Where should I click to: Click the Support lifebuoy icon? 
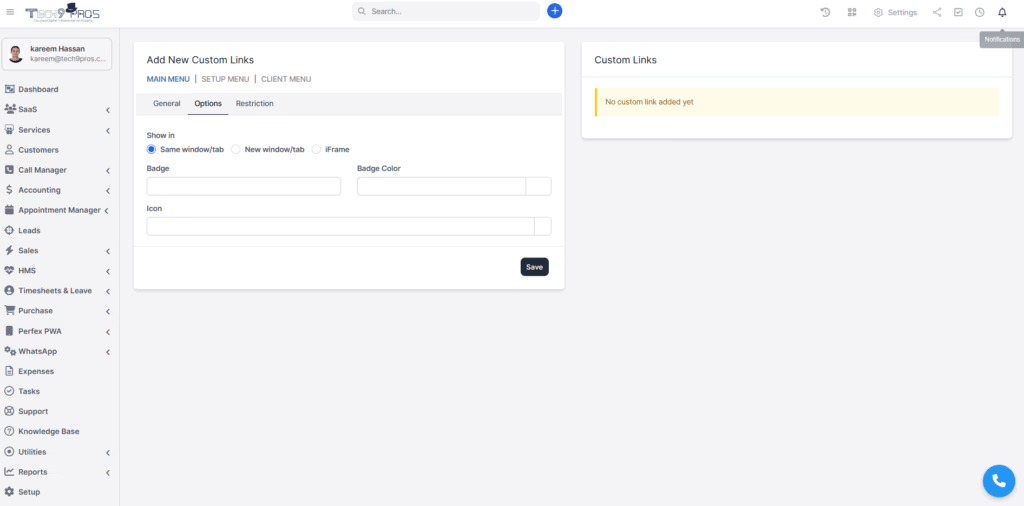(x=10, y=411)
